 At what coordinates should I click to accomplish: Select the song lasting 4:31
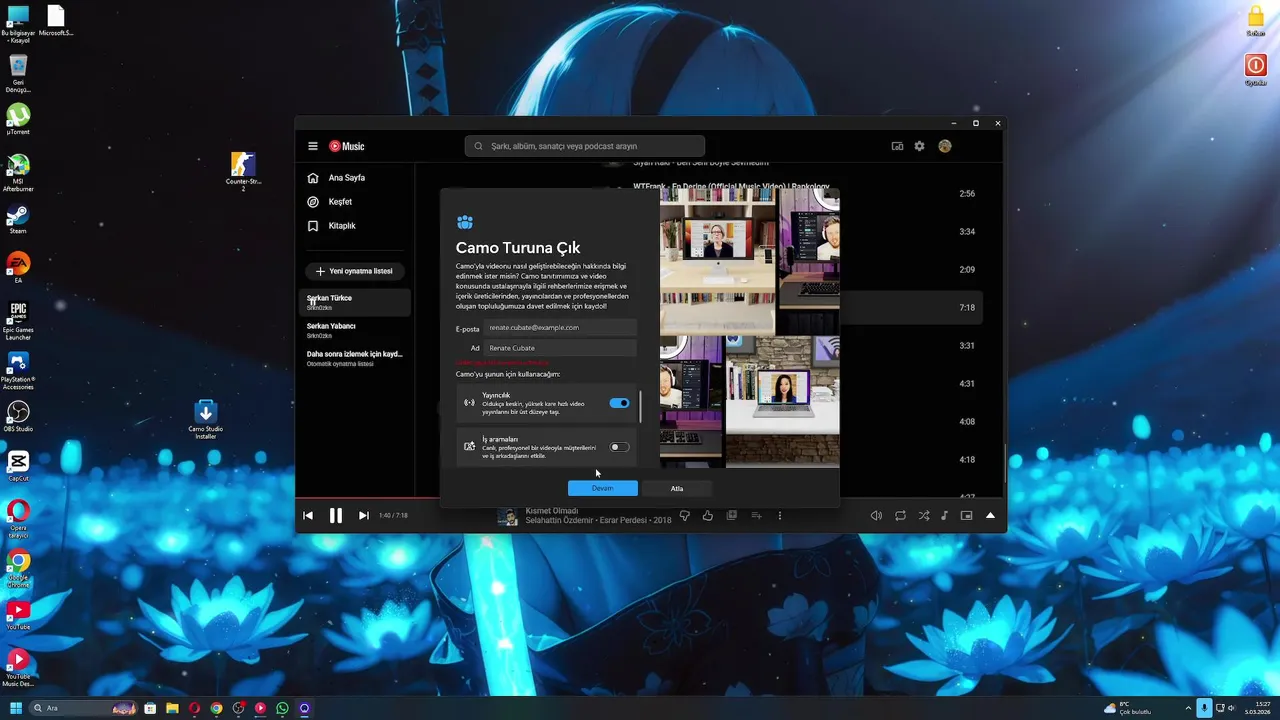(x=910, y=384)
